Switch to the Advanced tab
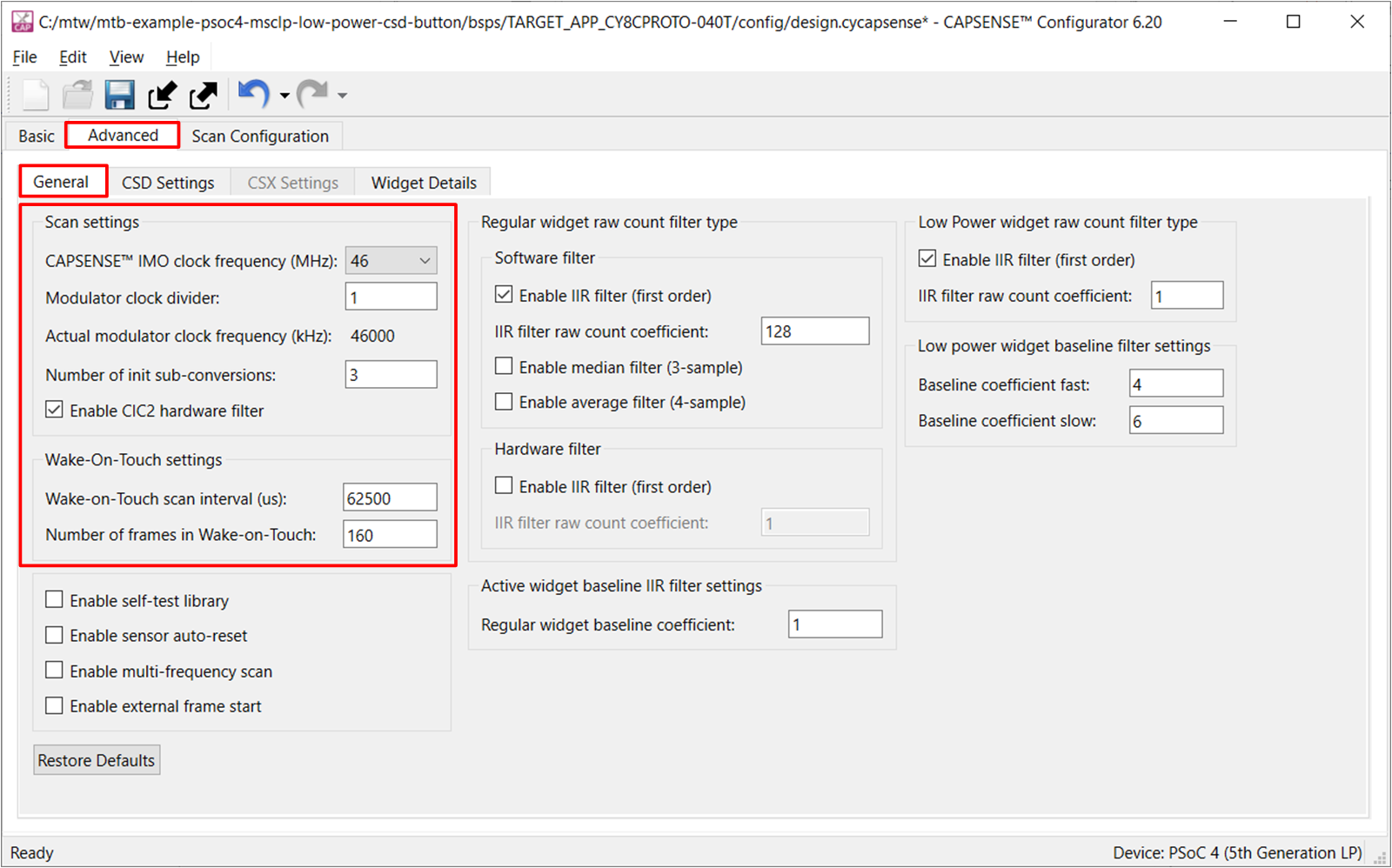Image resolution: width=1392 pixels, height=868 pixels. (x=123, y=135)
